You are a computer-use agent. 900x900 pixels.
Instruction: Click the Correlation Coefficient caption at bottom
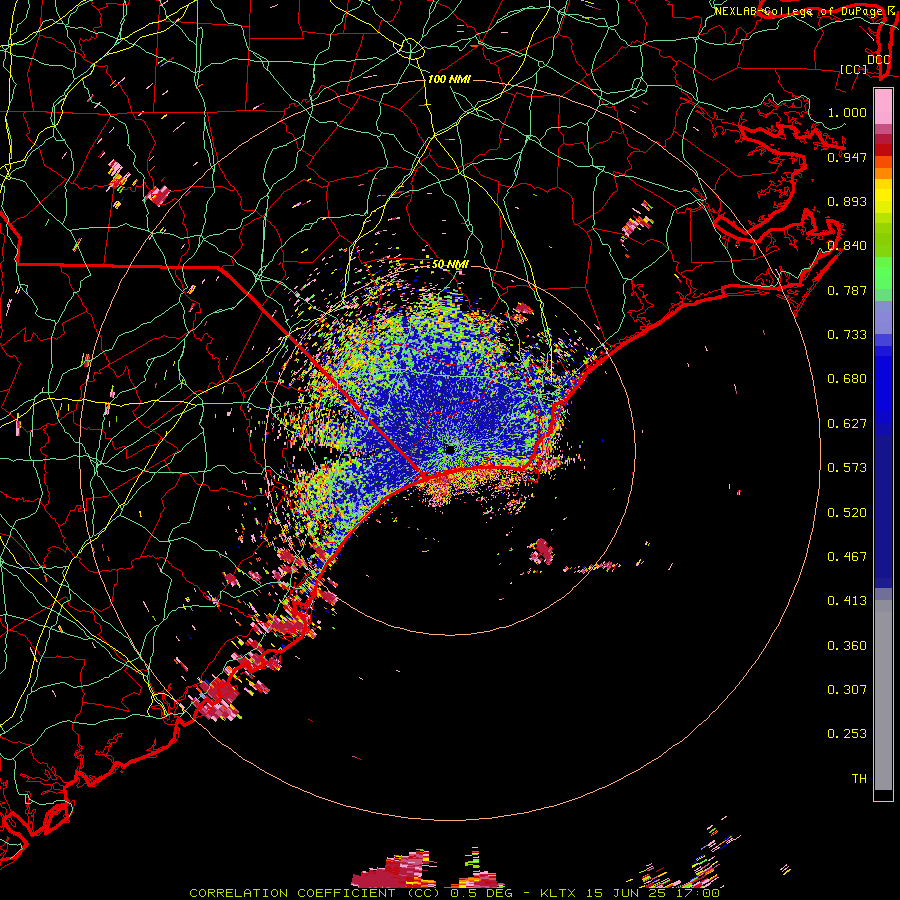(x=454, y=893)
